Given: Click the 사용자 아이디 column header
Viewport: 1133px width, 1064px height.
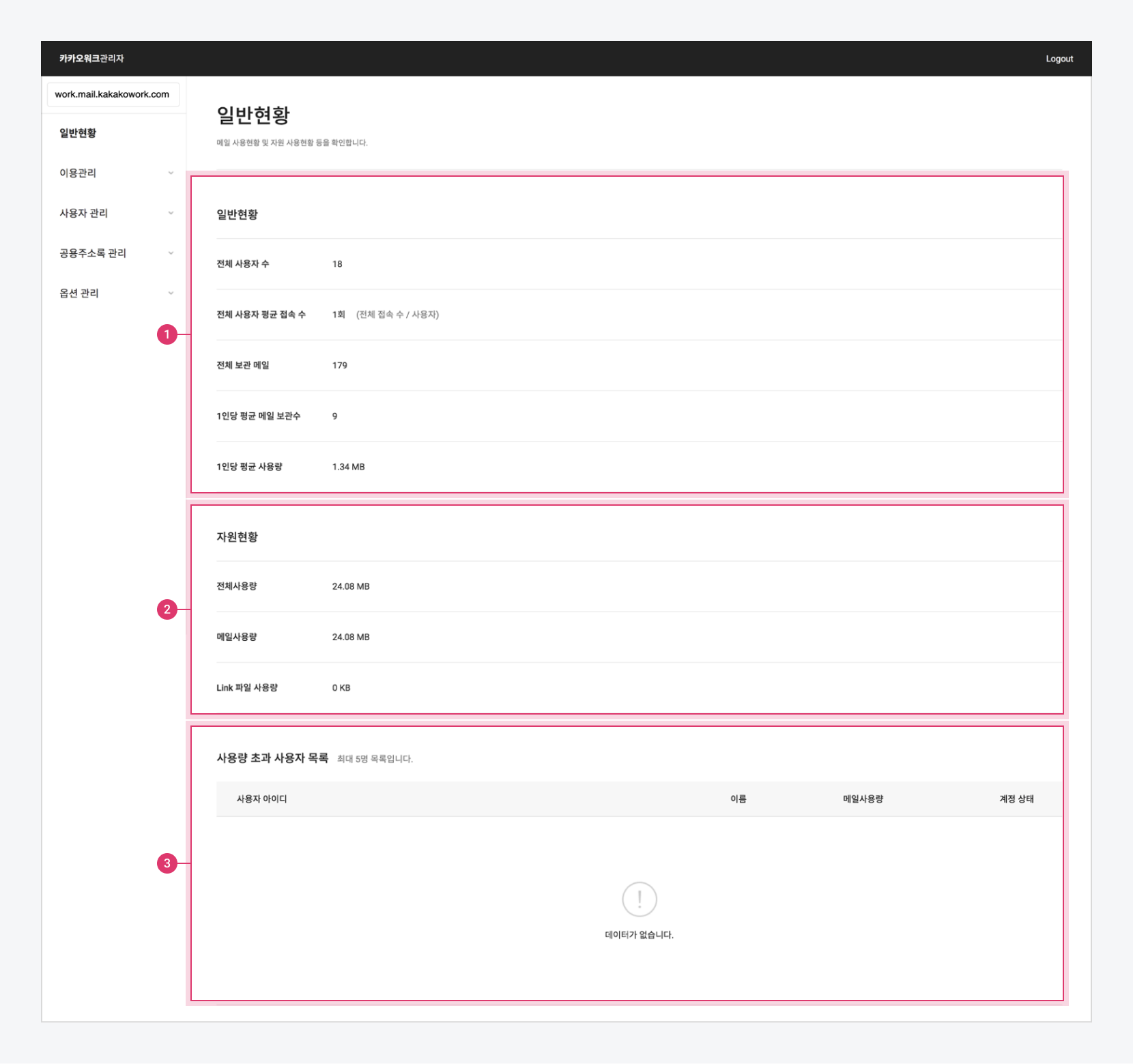Looking at the screenshot, I should point(261,799).
